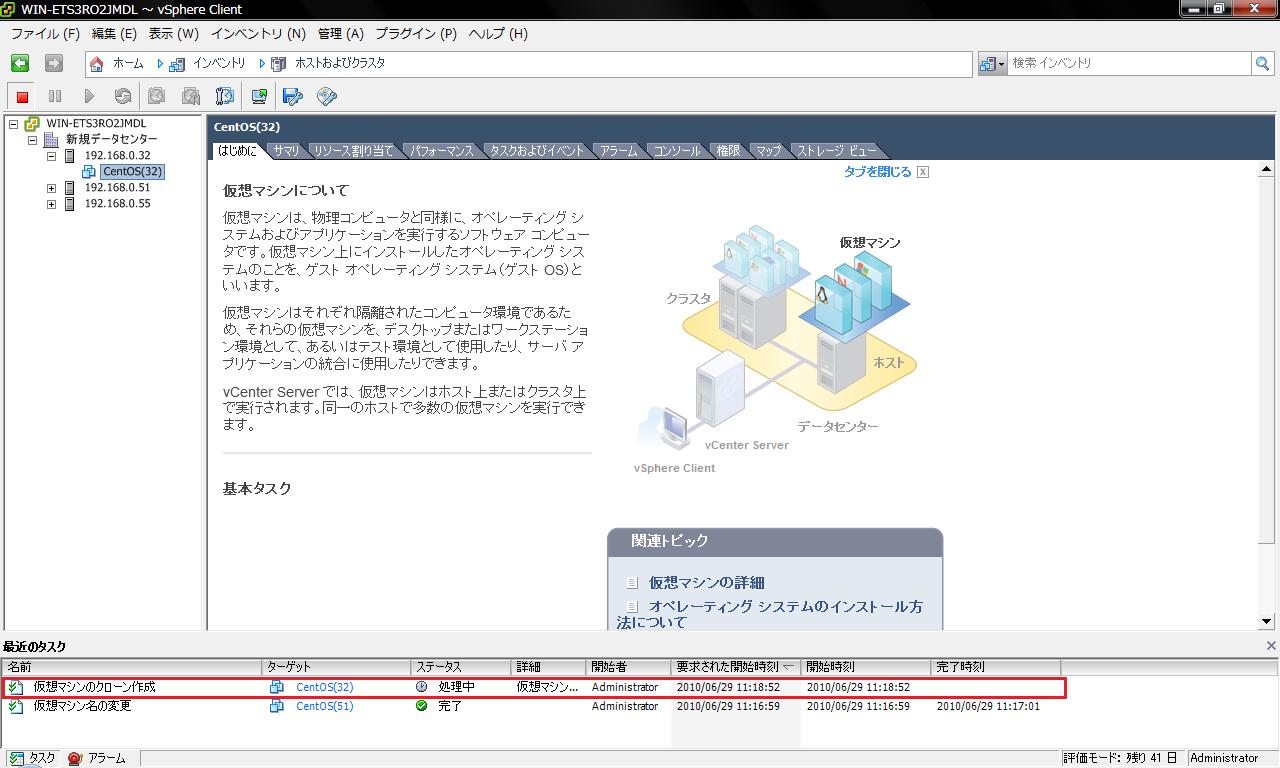The width and height of the screenshot is (1280, 768).
Task: Open the OS install method topic link
Action: (x=770, y=614)
